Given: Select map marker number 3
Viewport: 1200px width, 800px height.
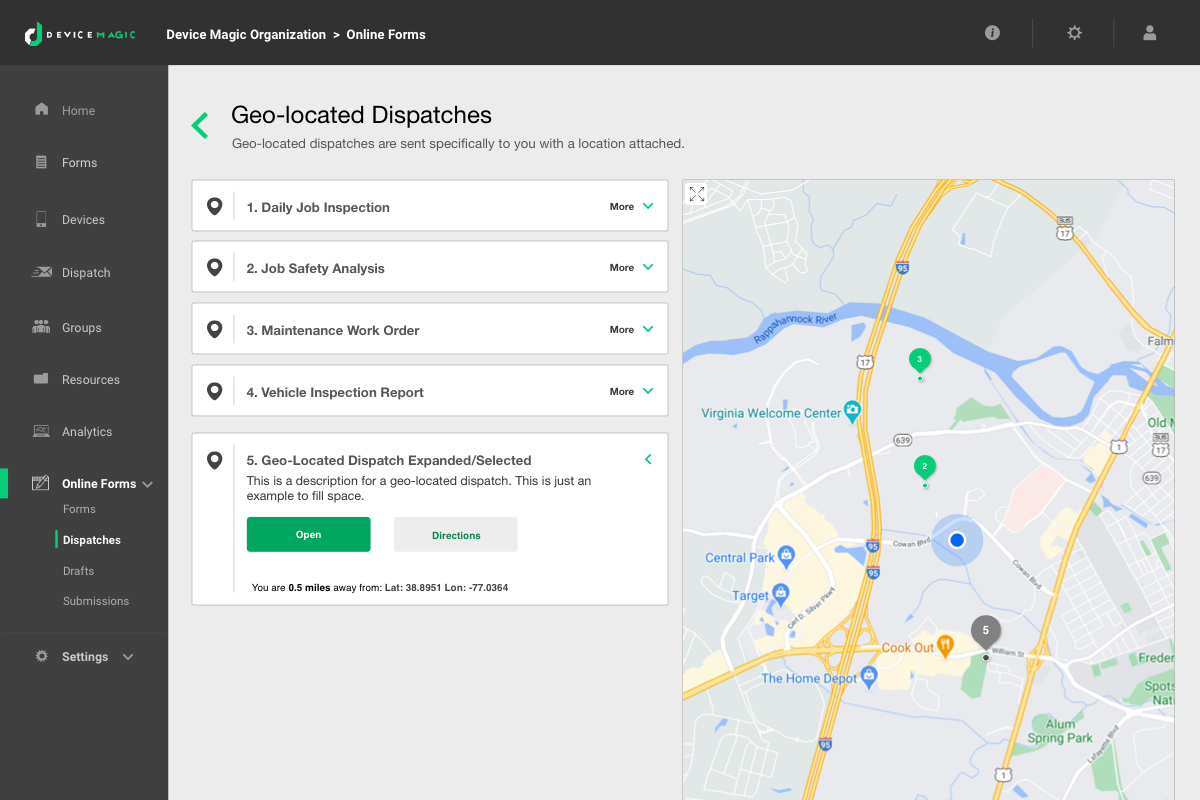Looking at the screenshot, I should (919, 360).
